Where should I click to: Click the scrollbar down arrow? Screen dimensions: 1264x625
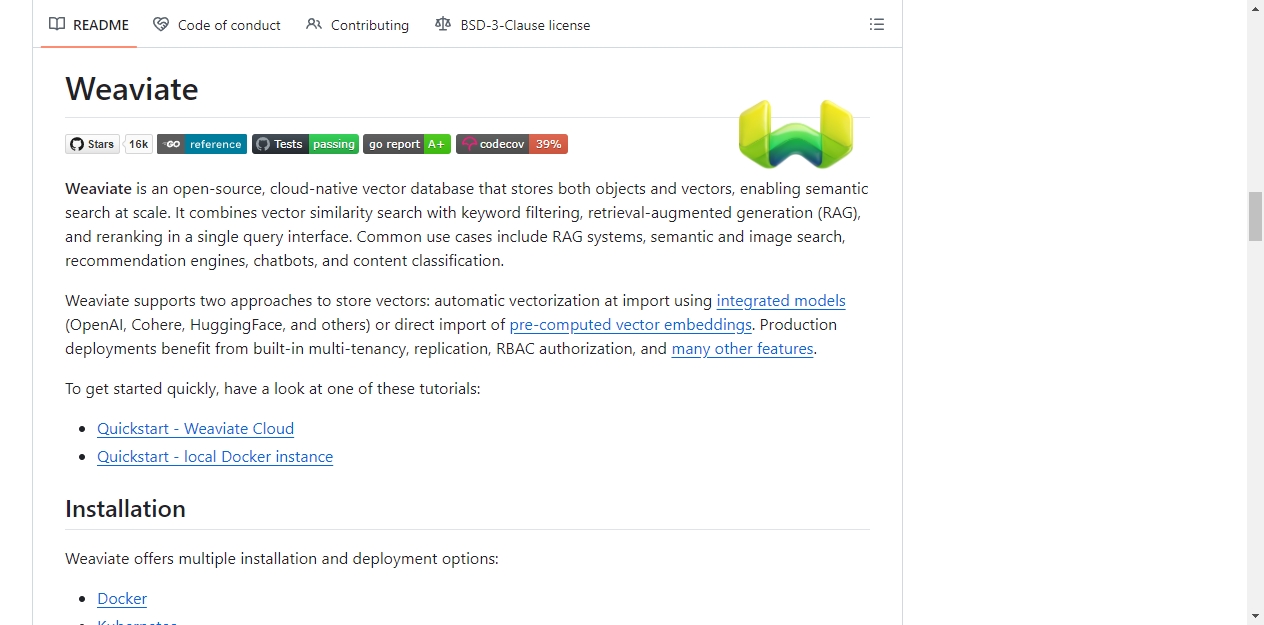pos(1256,616)
